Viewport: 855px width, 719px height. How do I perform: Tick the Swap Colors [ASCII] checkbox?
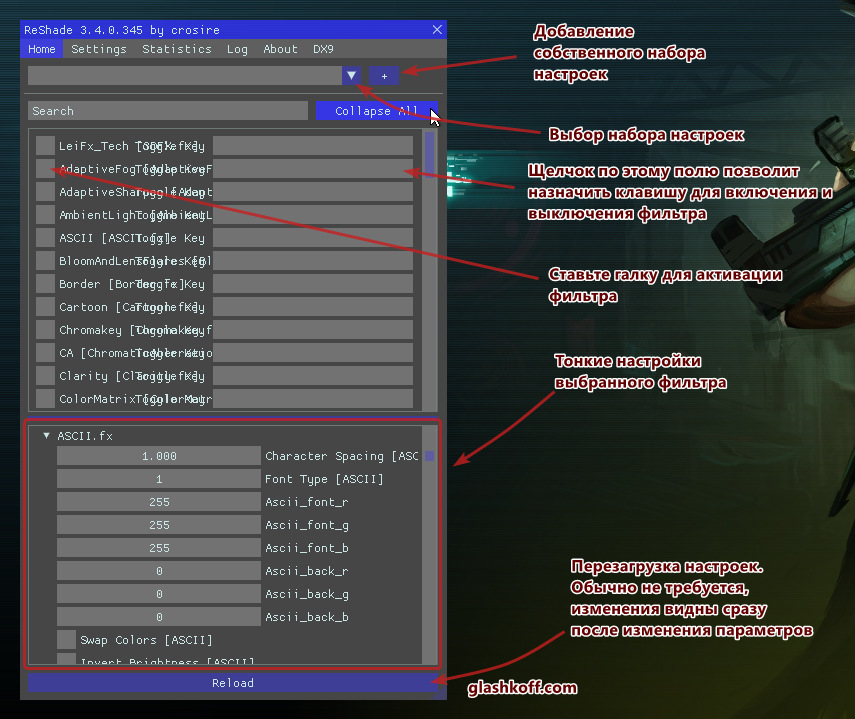tap(66, 640)
